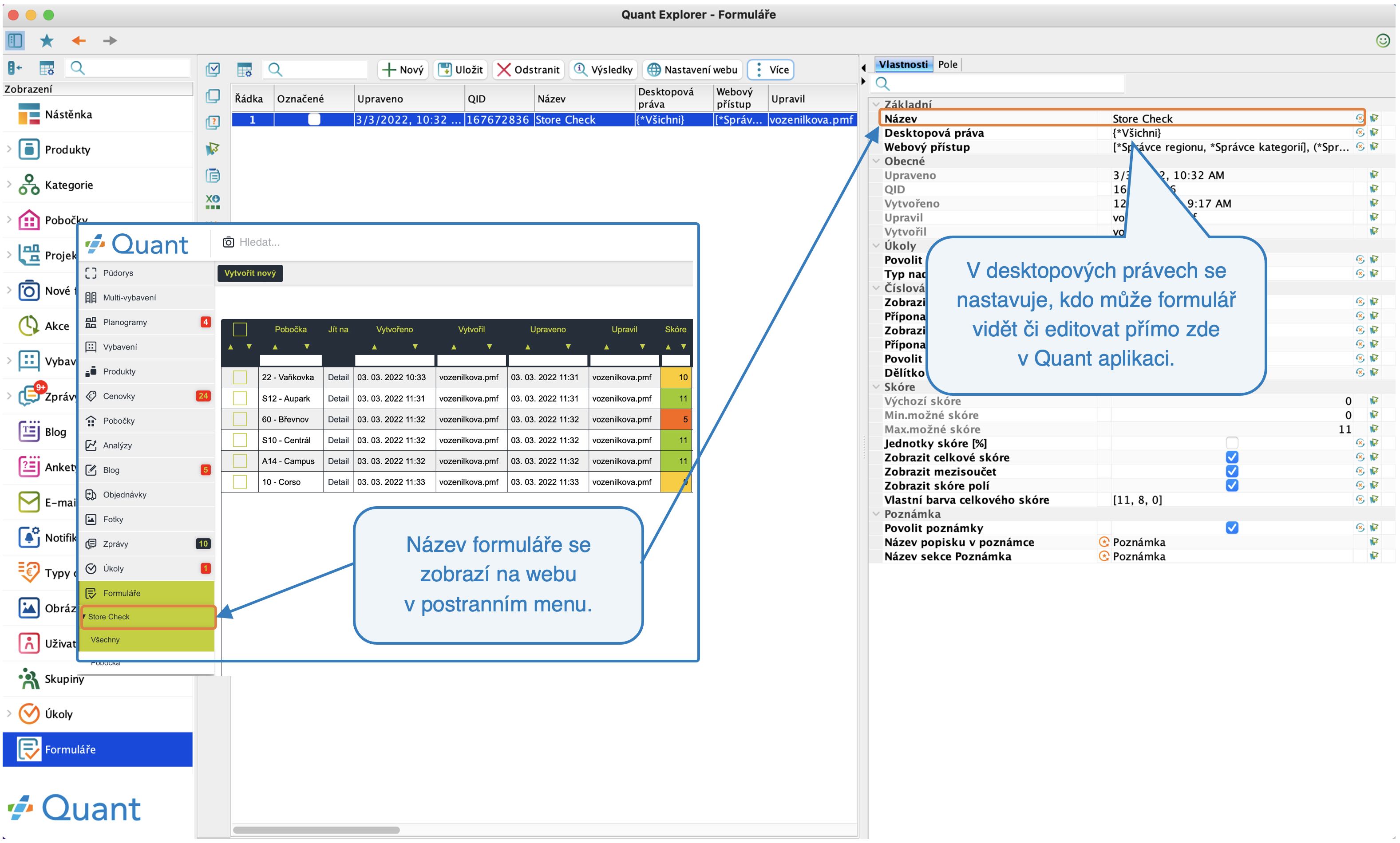Viewport: 1400px width, 843px height.
Task: Collapse the Úkoly property group
Action: (x=876, y=245)
